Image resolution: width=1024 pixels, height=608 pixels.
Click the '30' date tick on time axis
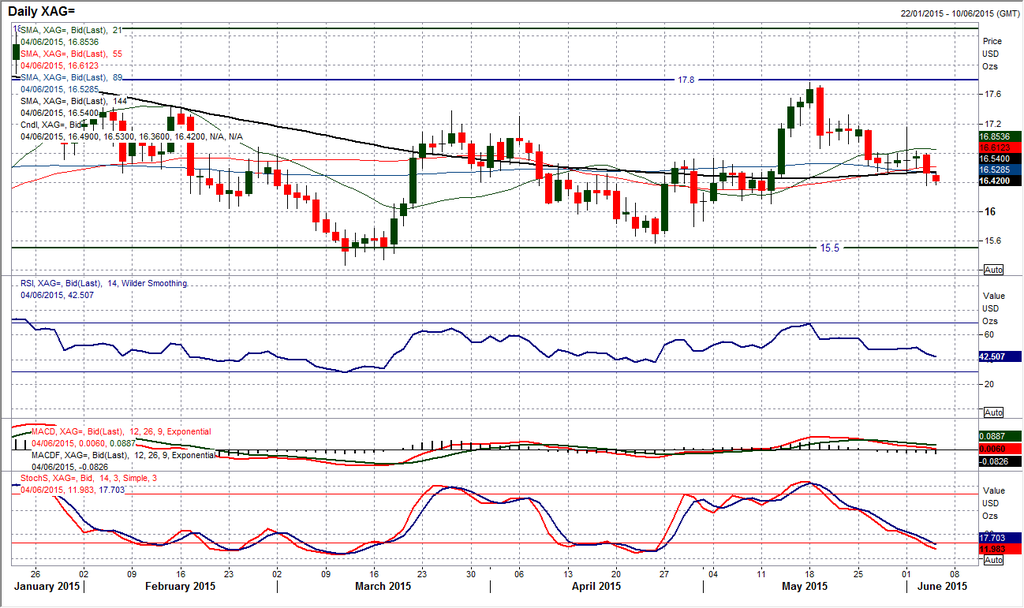471,574
